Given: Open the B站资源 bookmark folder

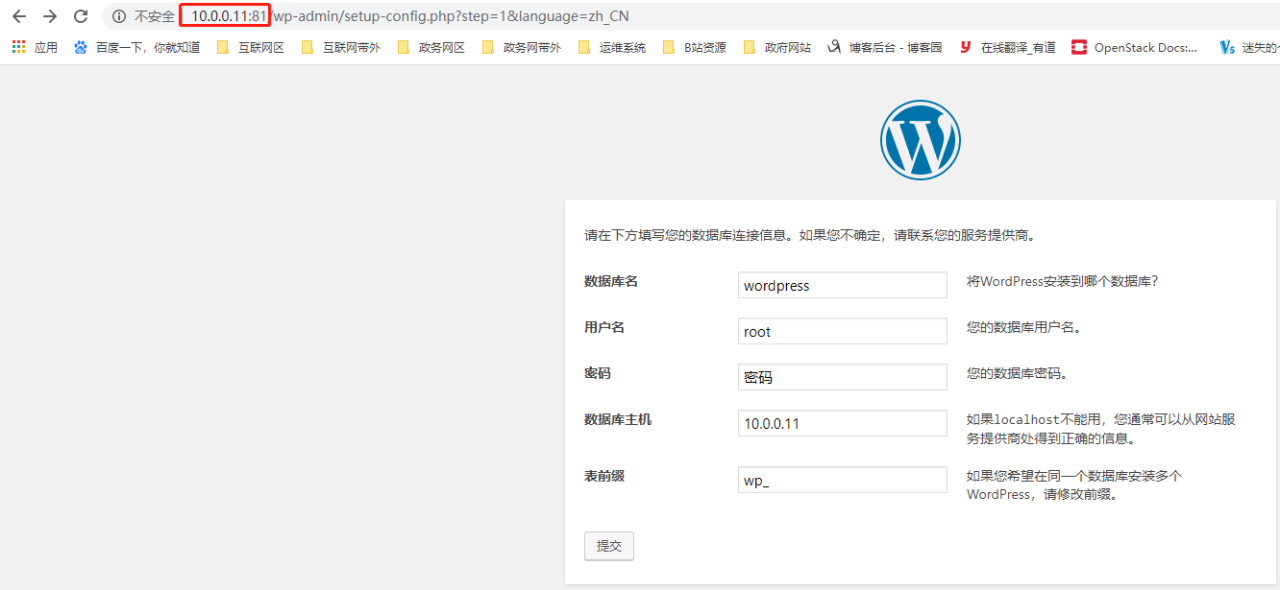Looking at the screenshot, I should 695,47.
